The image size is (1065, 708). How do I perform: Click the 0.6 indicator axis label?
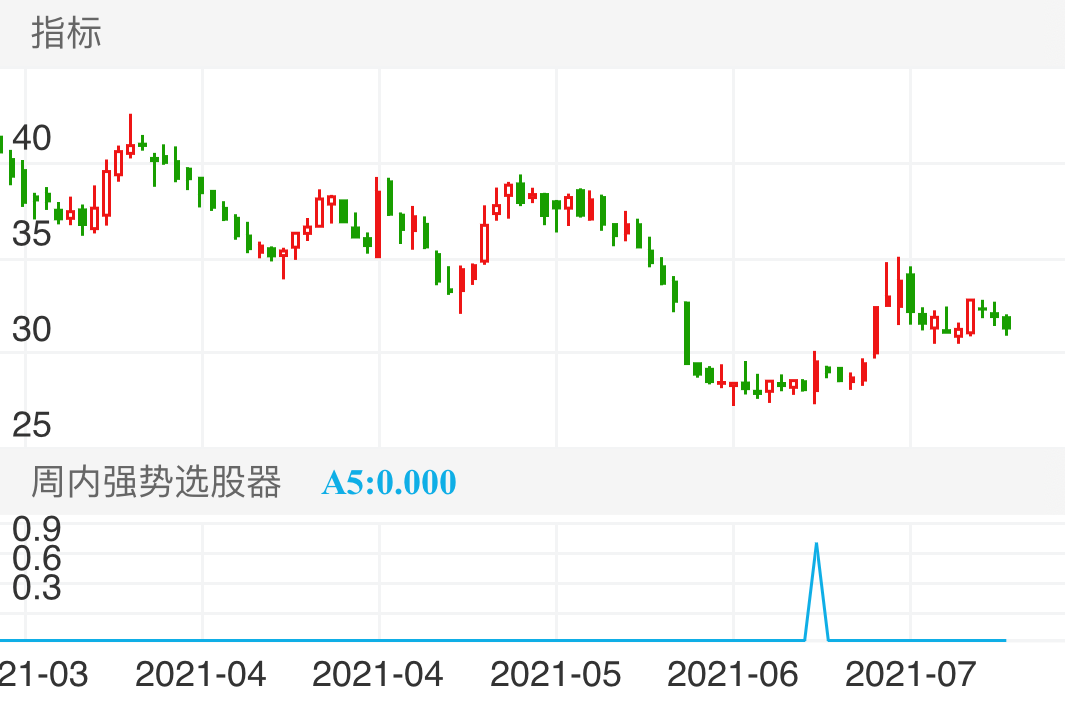37,558
